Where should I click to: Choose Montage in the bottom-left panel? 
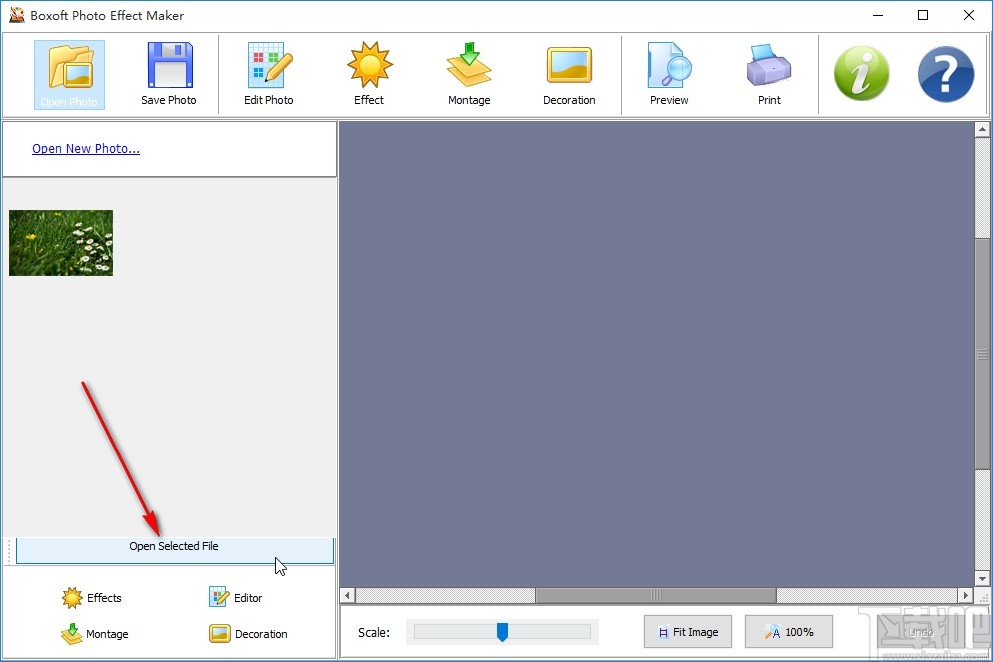[x=95, y=634]
